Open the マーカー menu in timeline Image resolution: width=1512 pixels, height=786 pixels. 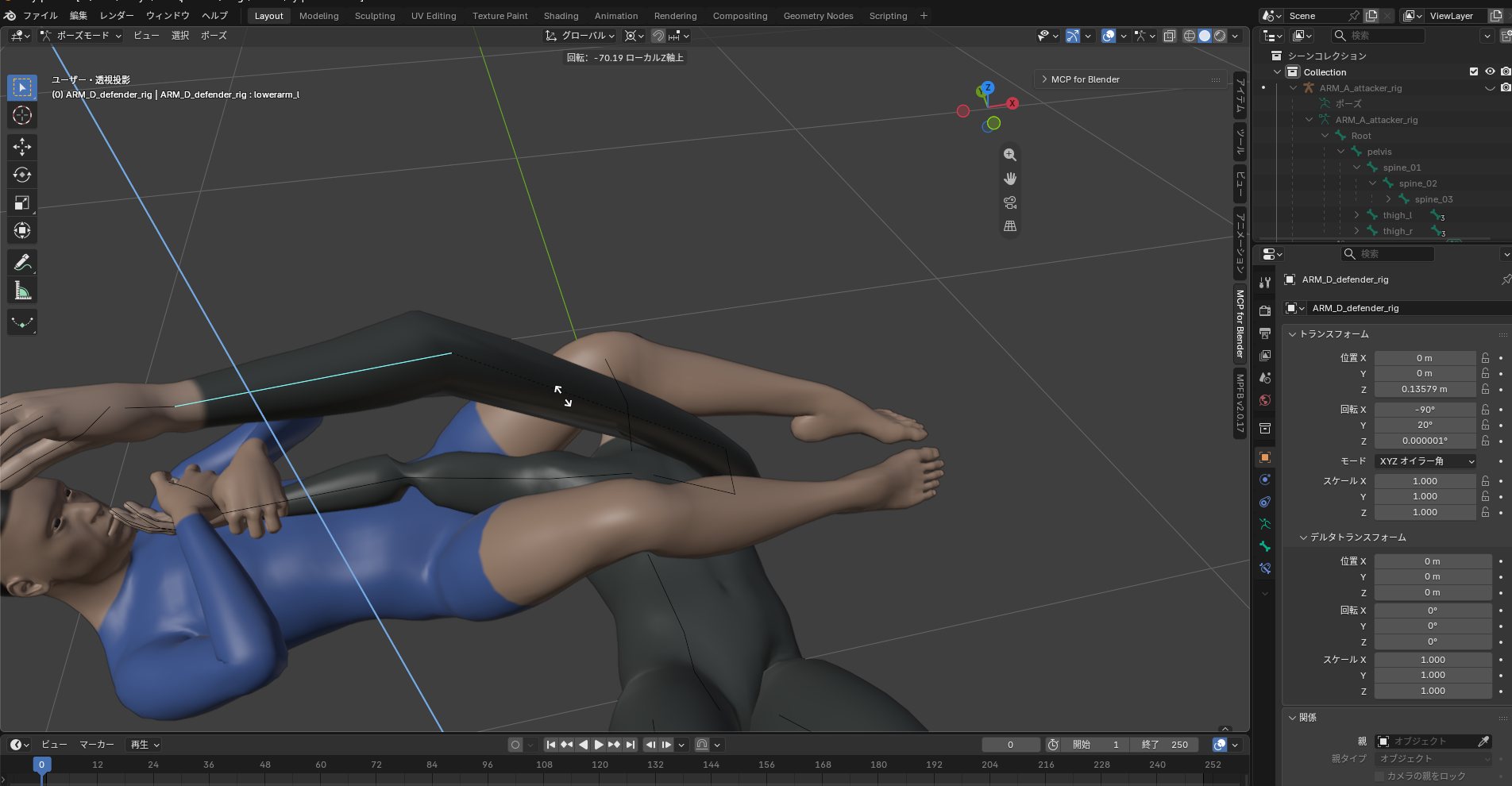pos(97,745)
